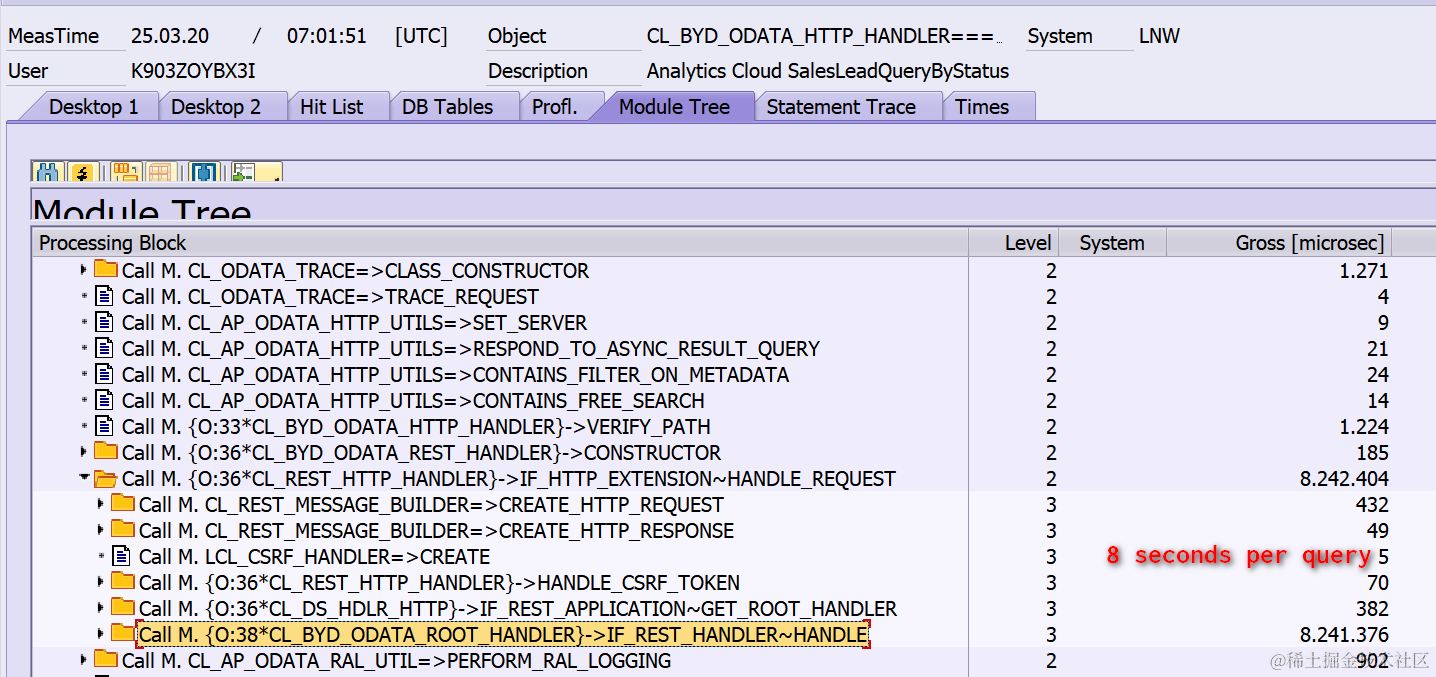
Task: Click the Description field Analytics Cloud SalesLeadQueryByStatus
Action: point(828,72)
